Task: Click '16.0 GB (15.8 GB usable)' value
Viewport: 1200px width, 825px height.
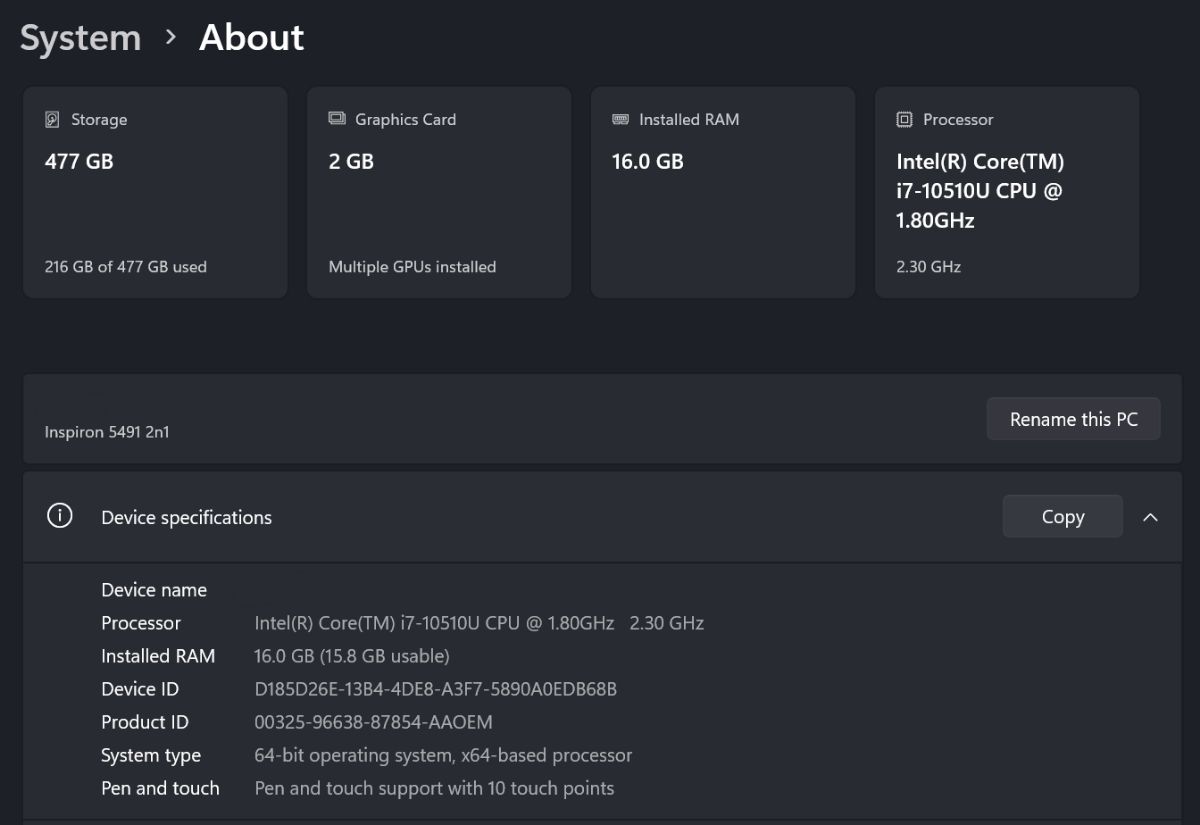Action: 352,656
